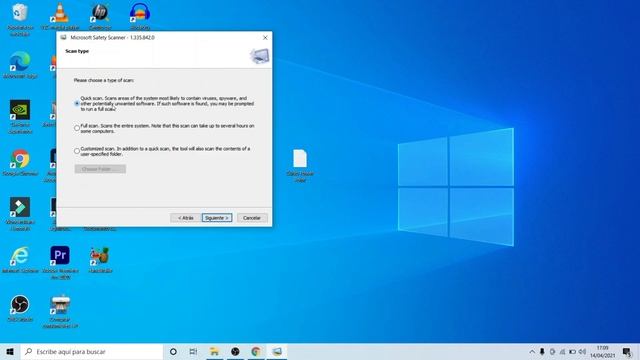Open the Audacity headphones desktop shortcut
The width and height of the screenshot is (640, 360).
[x=140, y=16]
